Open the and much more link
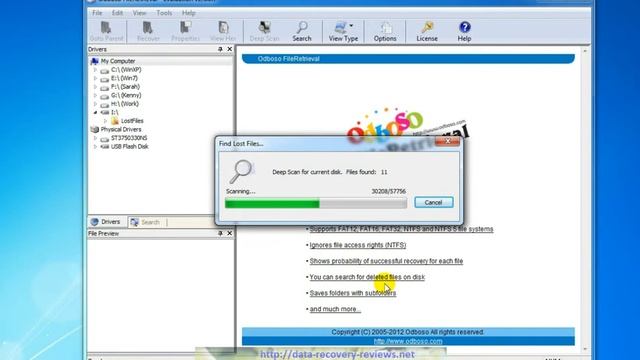 pyautogui.click(x=335, y=309)
